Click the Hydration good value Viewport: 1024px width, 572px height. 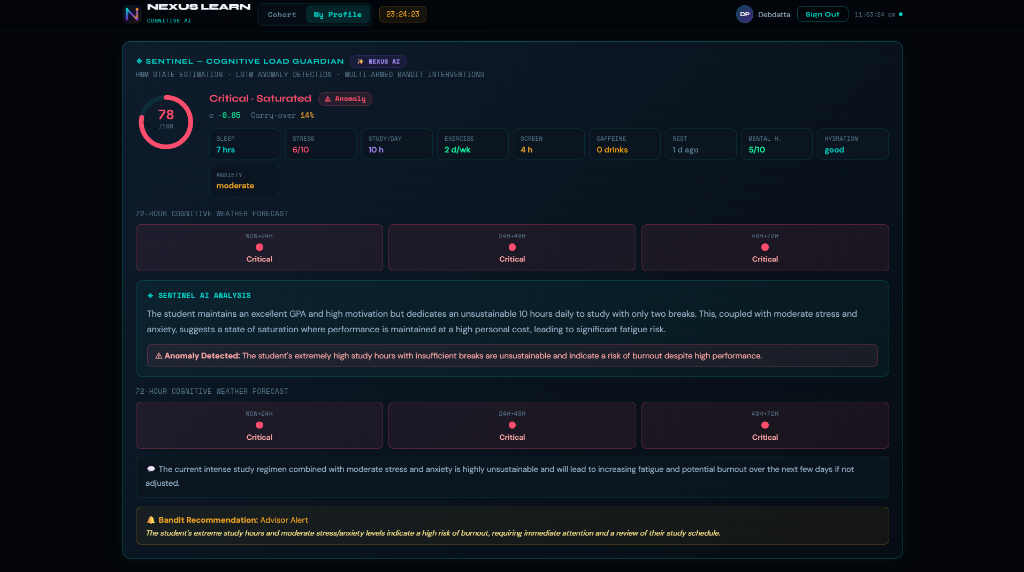coord(834,150)
